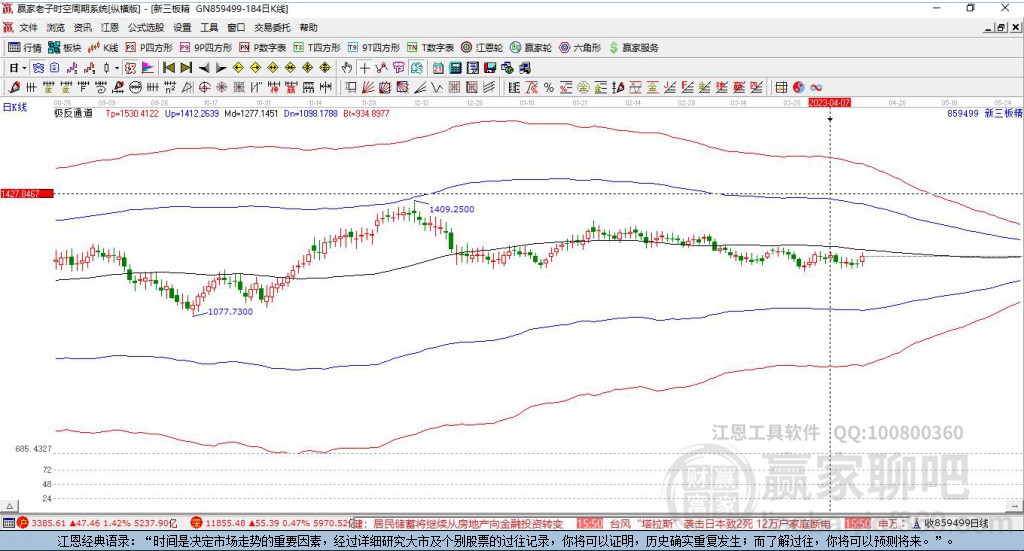This screenshot has width=1024, height=551.
Task: Click the red 1427.8467 price tag
Action: [27, 194]
